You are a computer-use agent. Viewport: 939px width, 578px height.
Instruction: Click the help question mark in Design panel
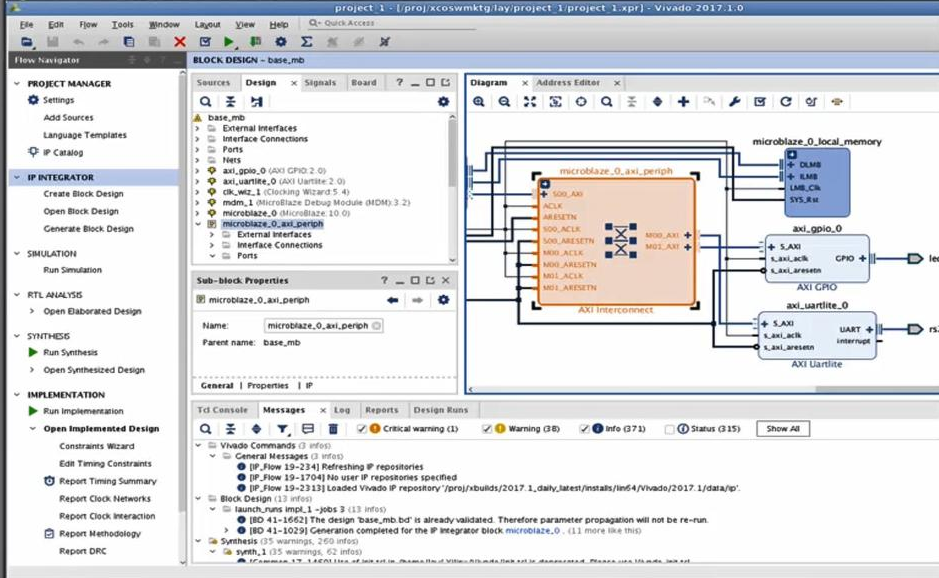coord(399,83)
